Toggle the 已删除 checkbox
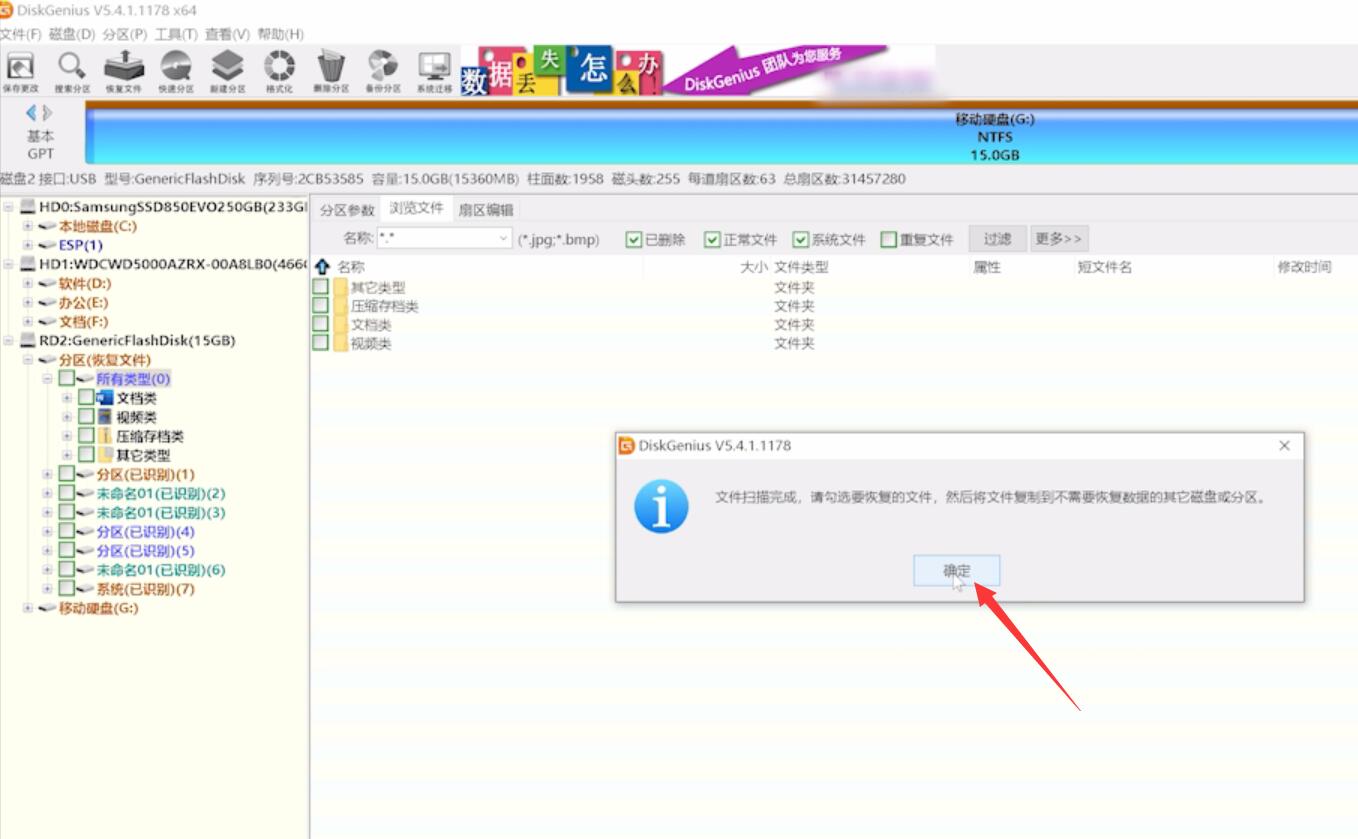The image size is (1358, 839). [x=633, y=239]
